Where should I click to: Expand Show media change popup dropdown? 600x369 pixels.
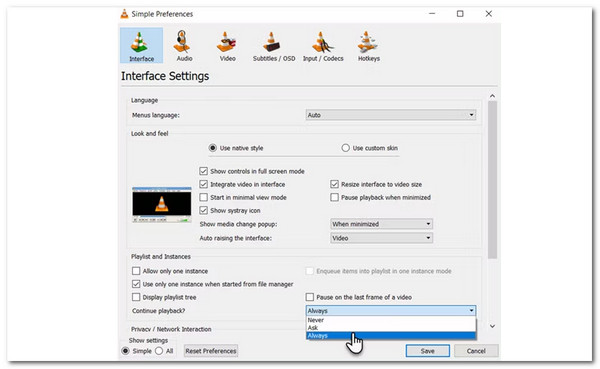click(x=382, y=224)
